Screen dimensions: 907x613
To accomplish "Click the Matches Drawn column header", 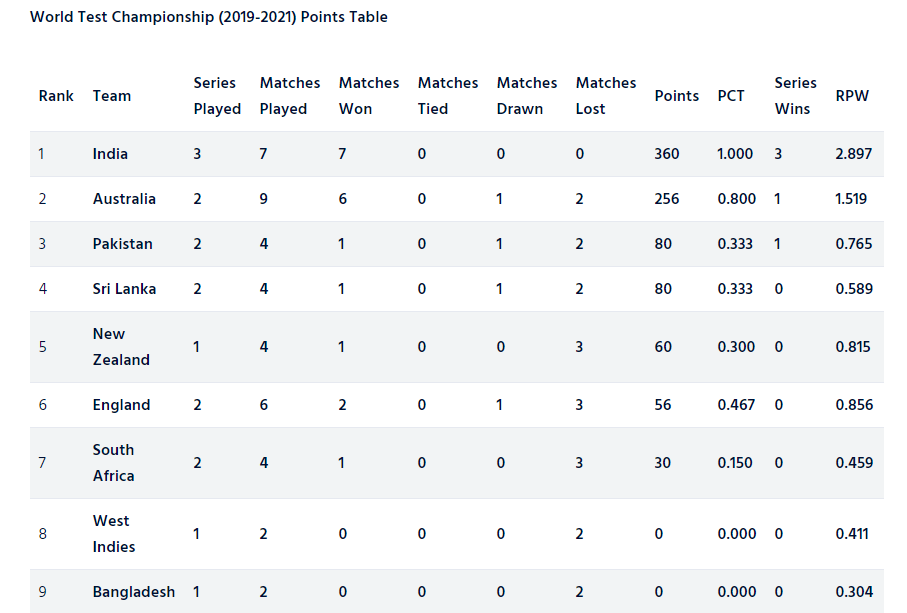I will coord(527,96).
